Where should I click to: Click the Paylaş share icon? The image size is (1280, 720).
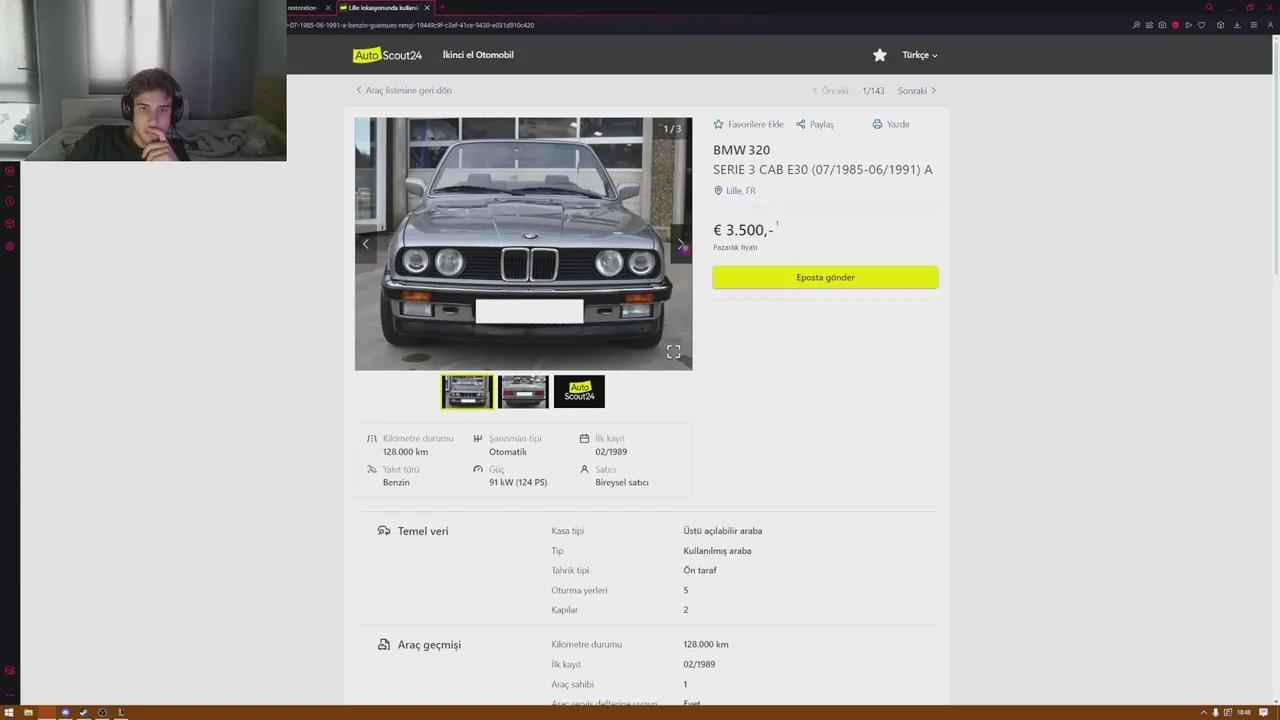point(801,124)
